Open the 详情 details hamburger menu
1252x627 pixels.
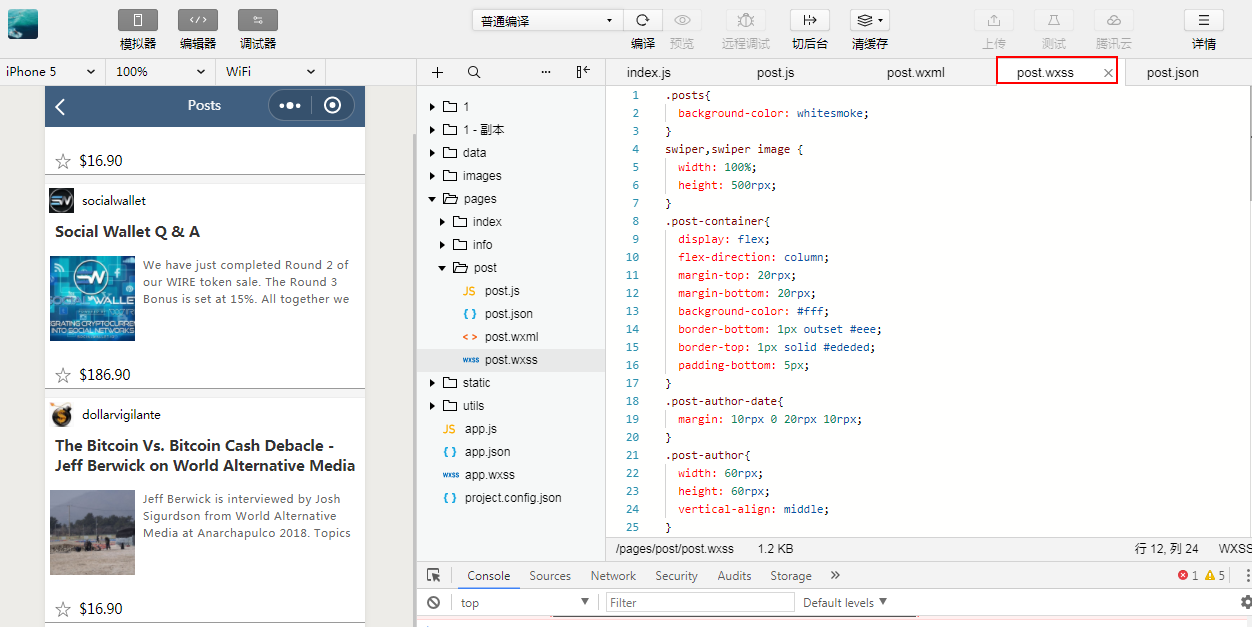coord(1203,20)
